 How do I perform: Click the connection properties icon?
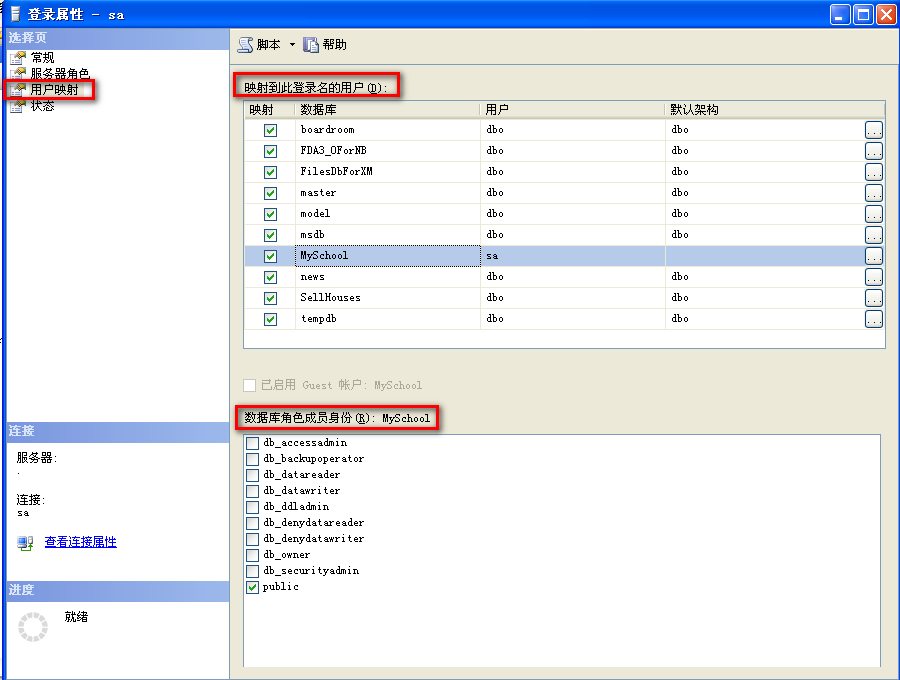25,543
